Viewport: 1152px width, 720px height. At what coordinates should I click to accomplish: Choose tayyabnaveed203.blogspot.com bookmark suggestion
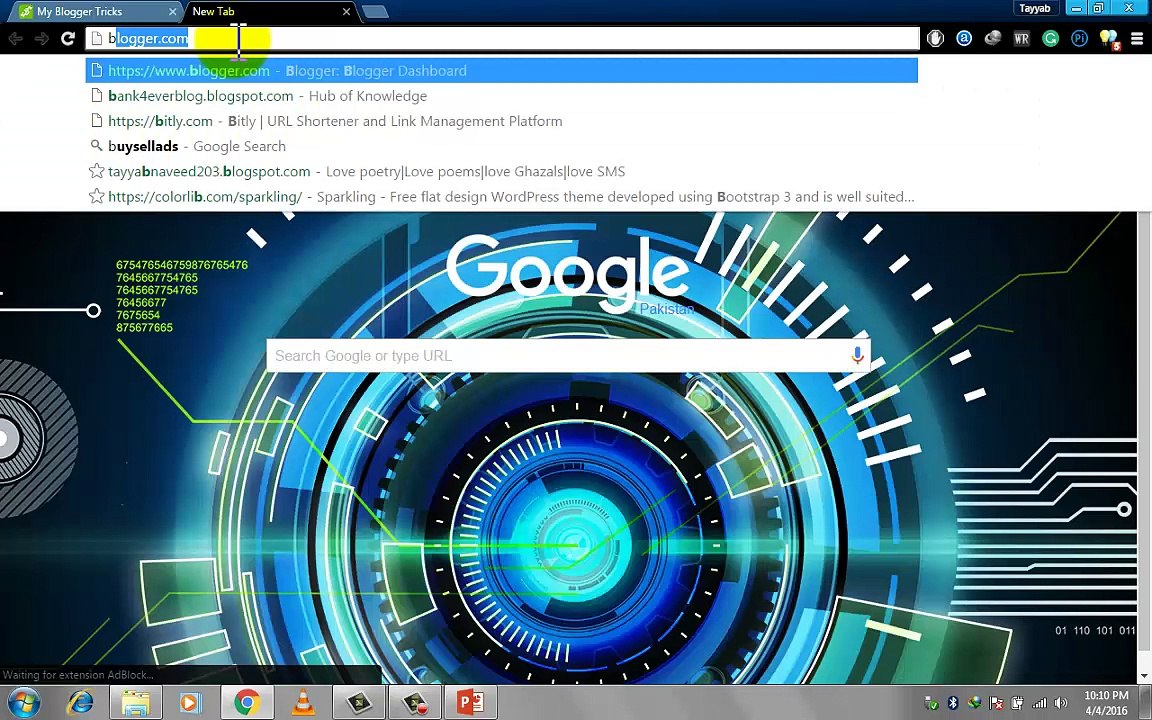[x=502, y=171]
